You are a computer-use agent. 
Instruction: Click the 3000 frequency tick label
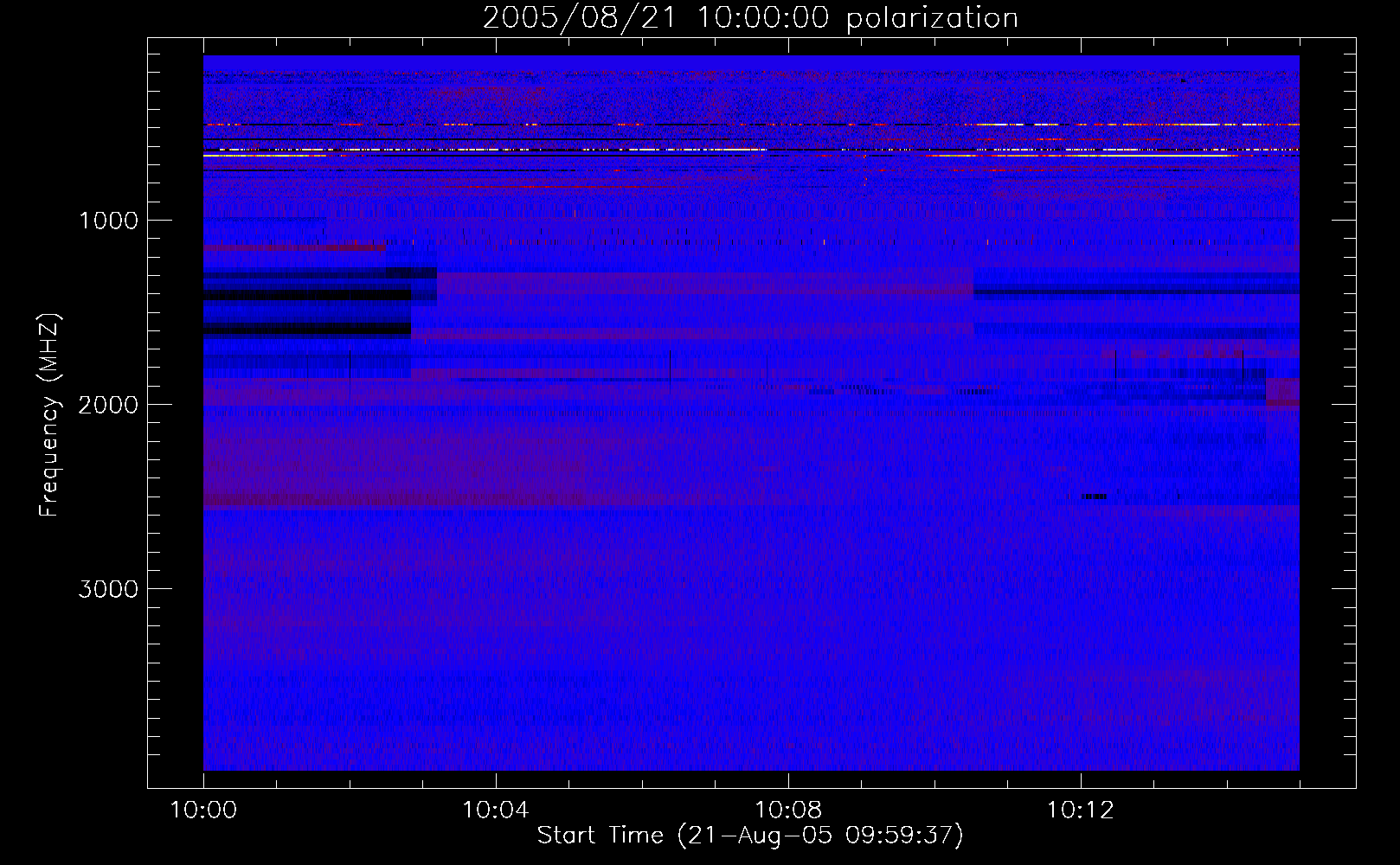coord(108,589)
